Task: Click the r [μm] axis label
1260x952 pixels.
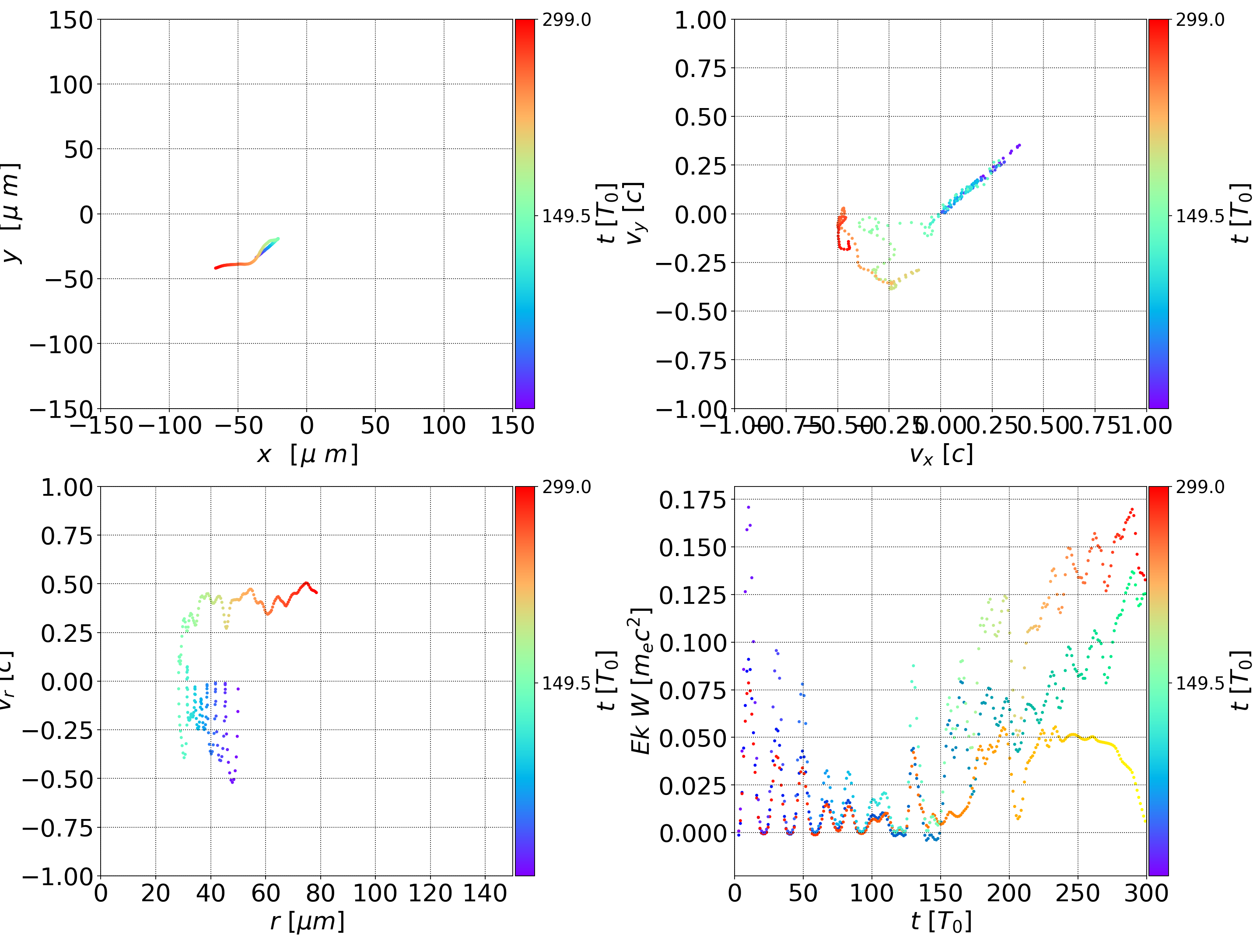Action: click(x=307, y=921)
